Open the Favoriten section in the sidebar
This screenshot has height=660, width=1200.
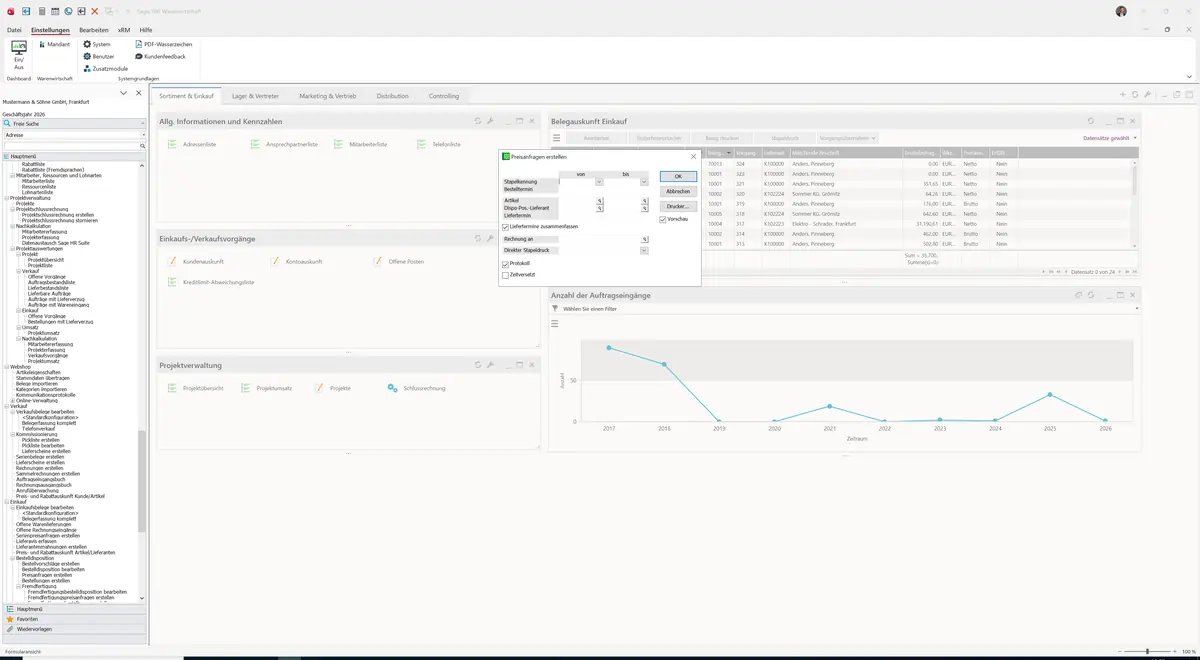[74, 619]
